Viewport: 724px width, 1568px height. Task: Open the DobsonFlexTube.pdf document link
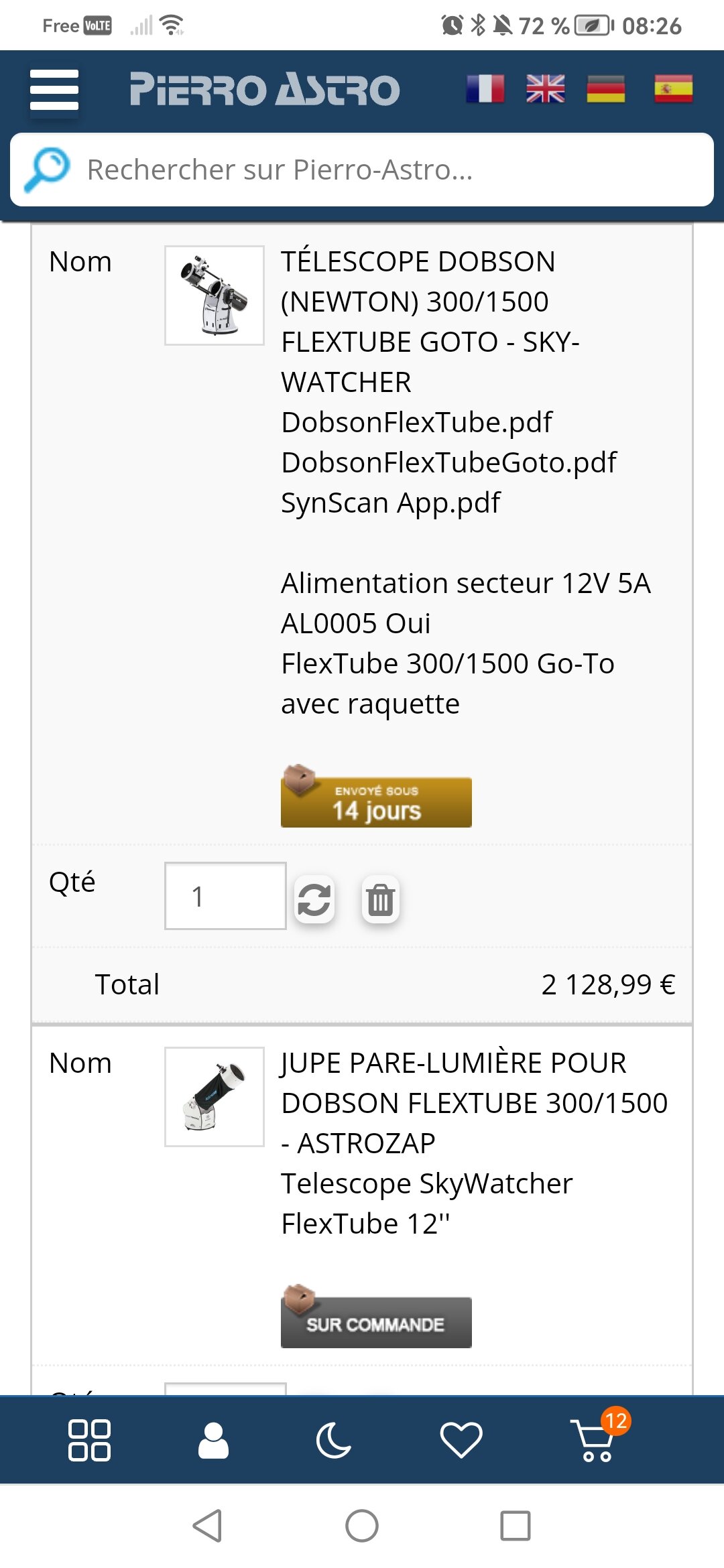[416, 422]
